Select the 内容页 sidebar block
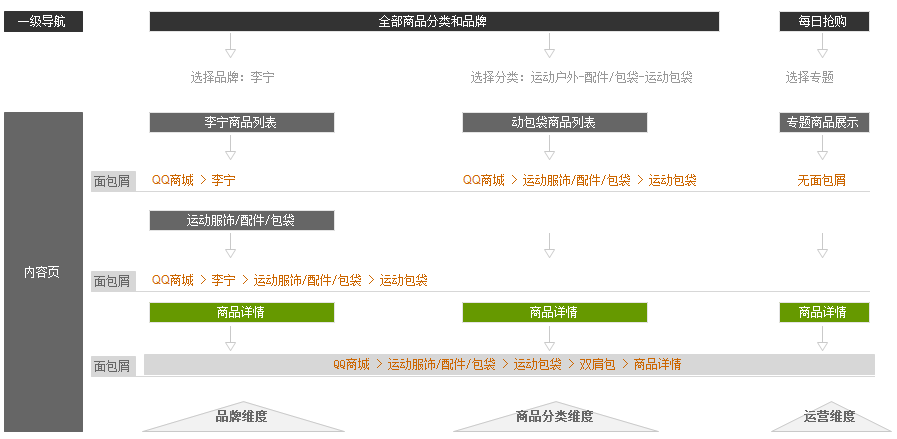Screen dimensions: 897x439 (43, 272)
